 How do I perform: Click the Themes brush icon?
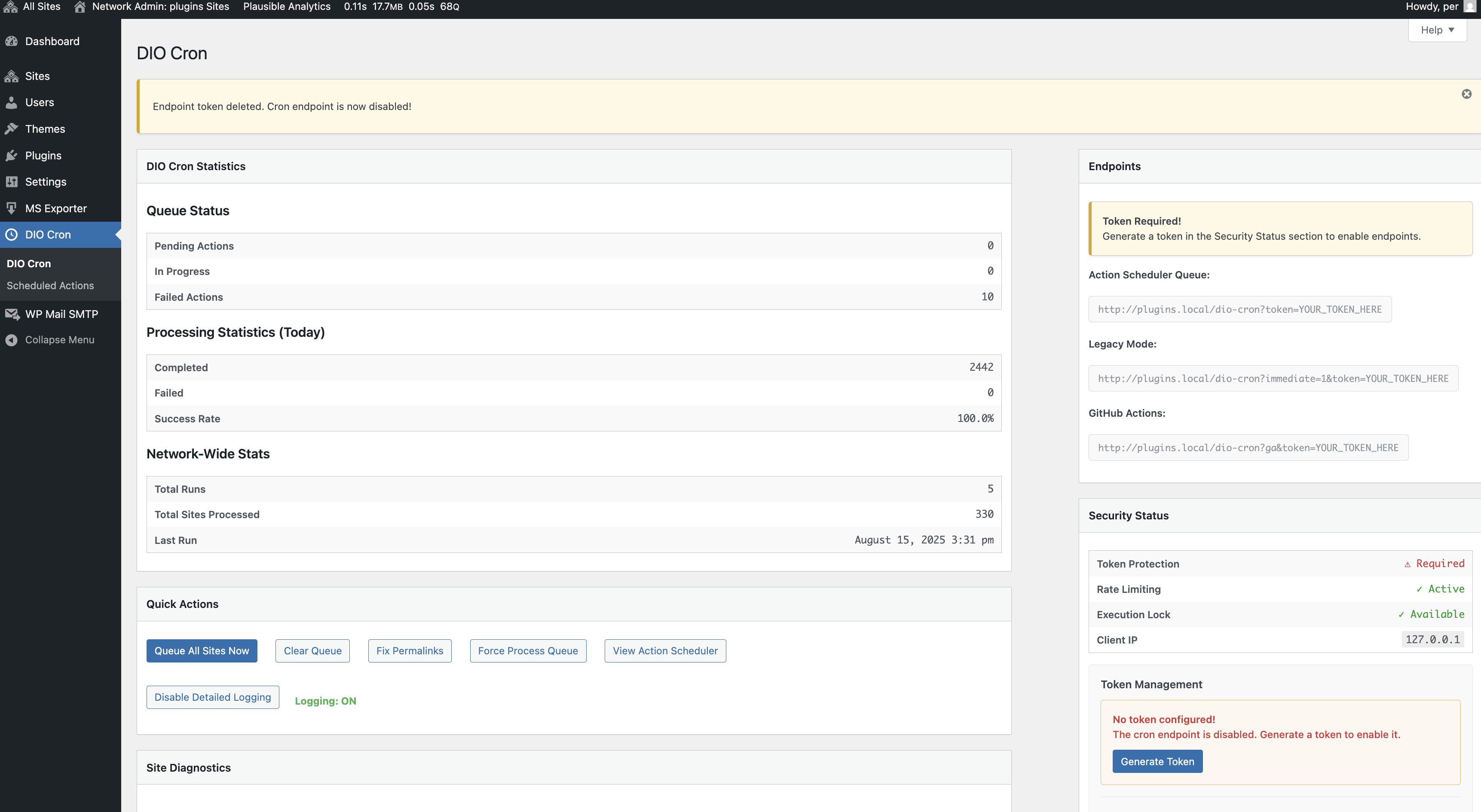tap(12, 129)
